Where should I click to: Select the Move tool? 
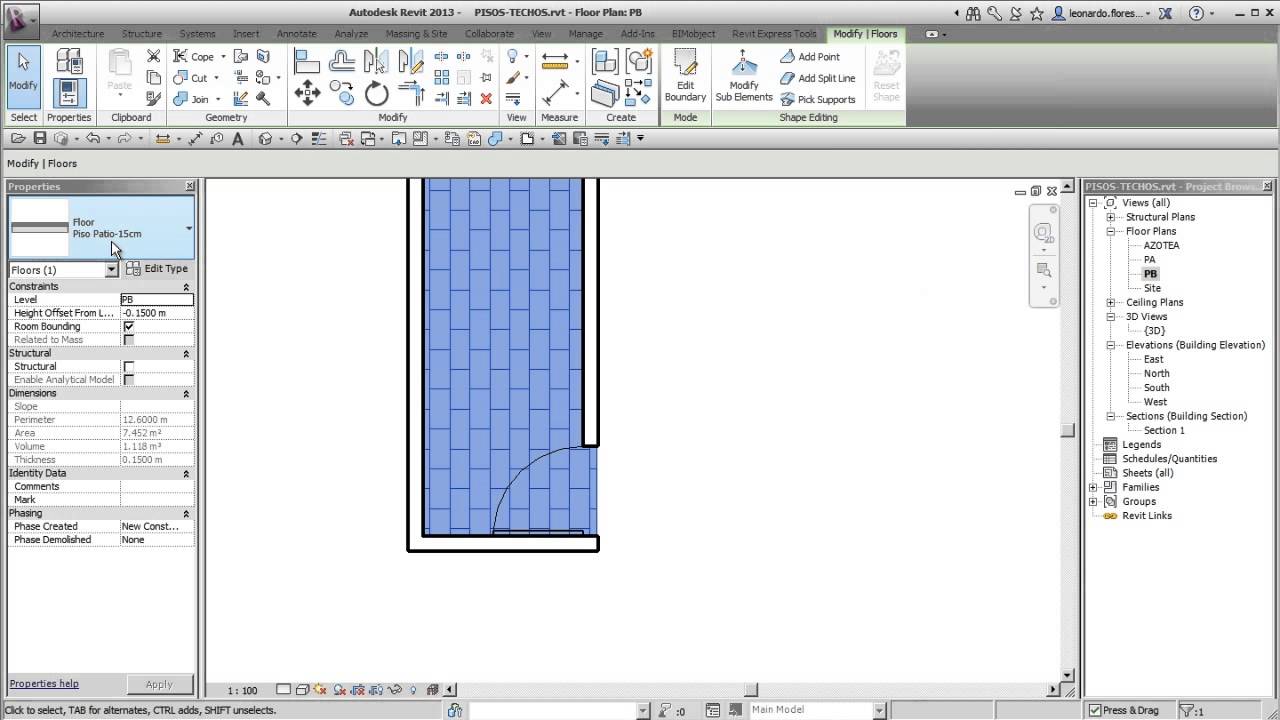[307, 94]
